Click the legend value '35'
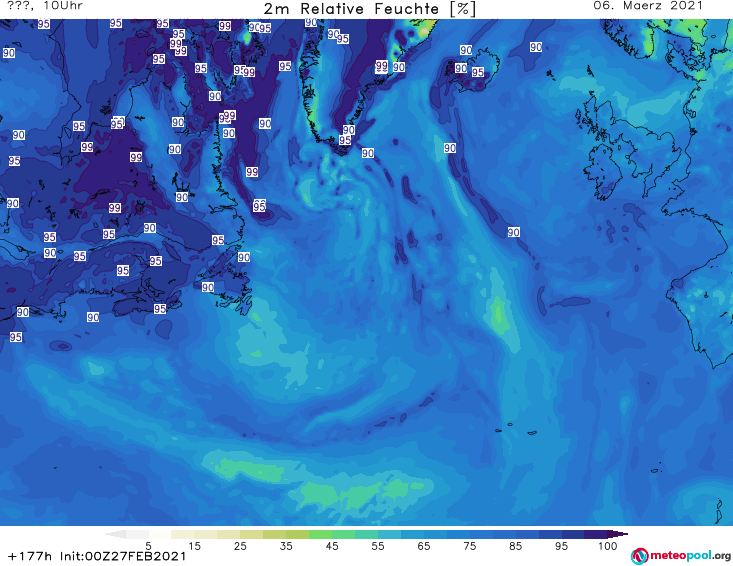Image resolution: width=733 pixels, height=566 pixels. (x=286, y=546)
